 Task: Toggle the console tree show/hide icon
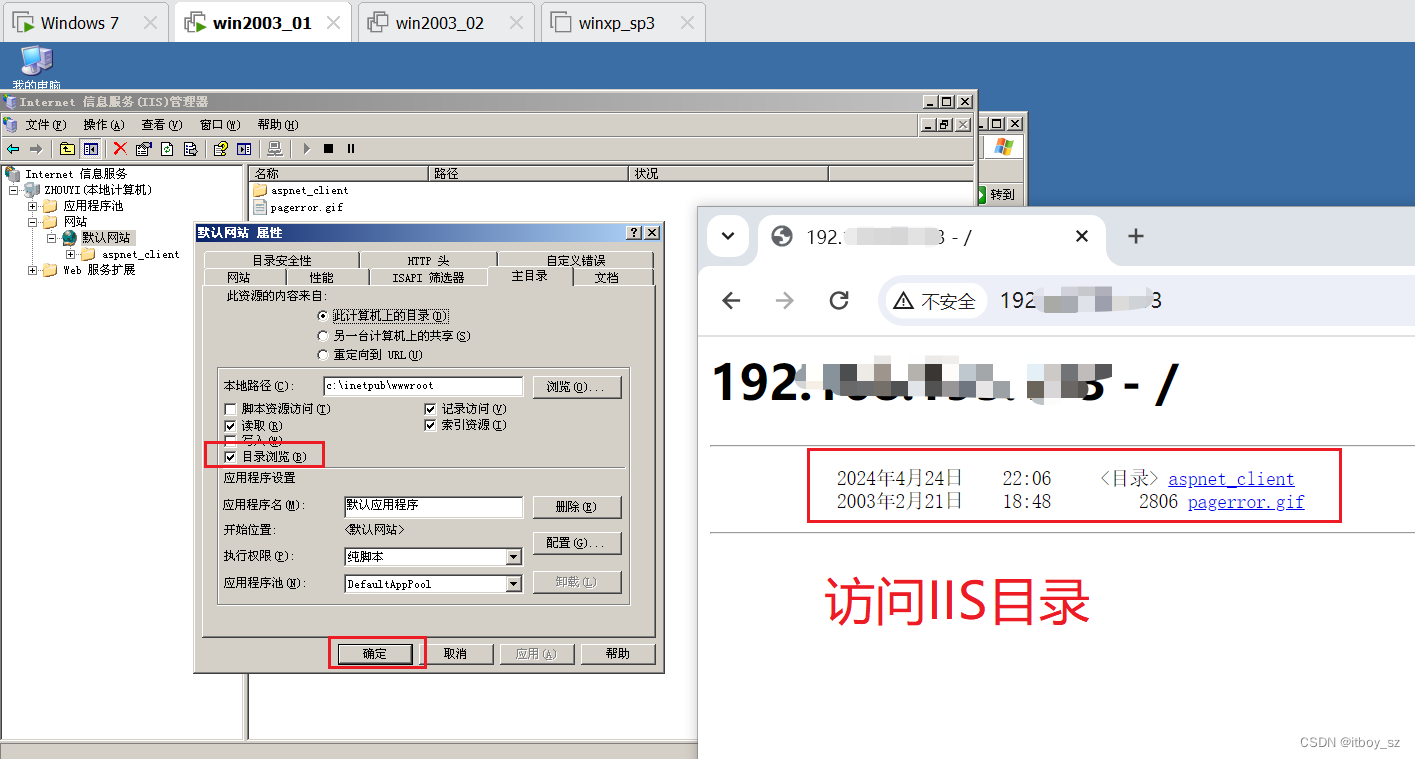click(x=91, y=149)
